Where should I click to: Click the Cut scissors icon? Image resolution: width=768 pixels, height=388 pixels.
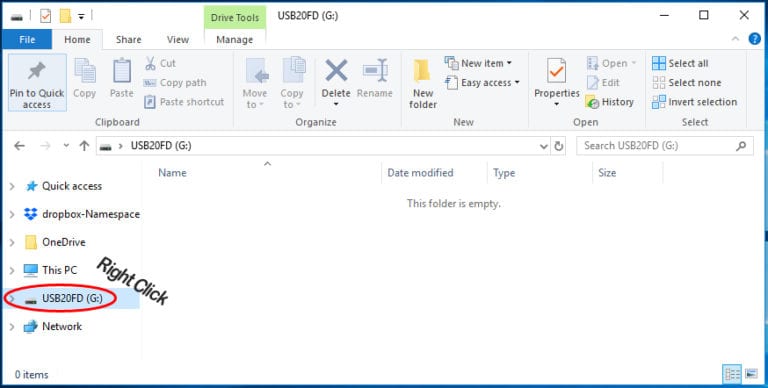[150, 63]
